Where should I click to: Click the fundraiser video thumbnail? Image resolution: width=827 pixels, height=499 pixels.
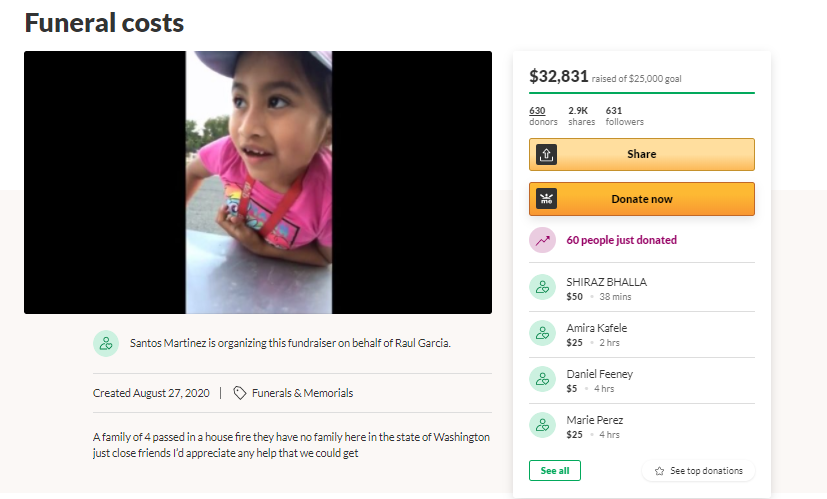258,183
